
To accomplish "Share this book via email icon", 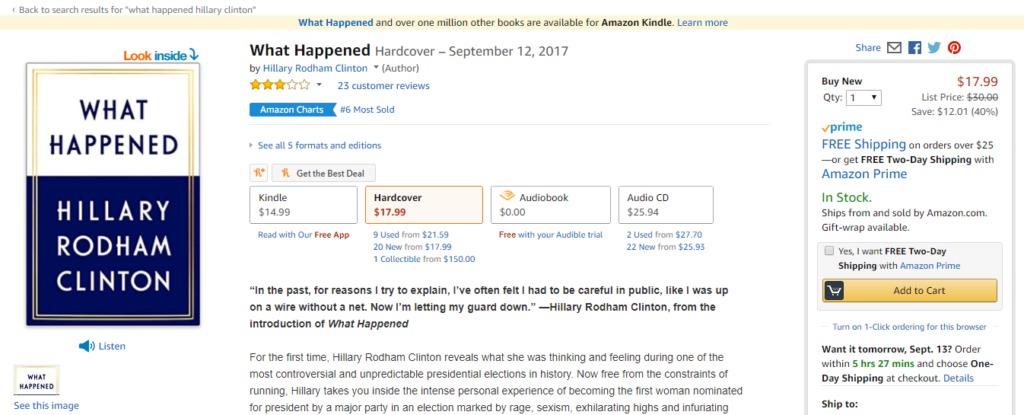I will [894, 48].
